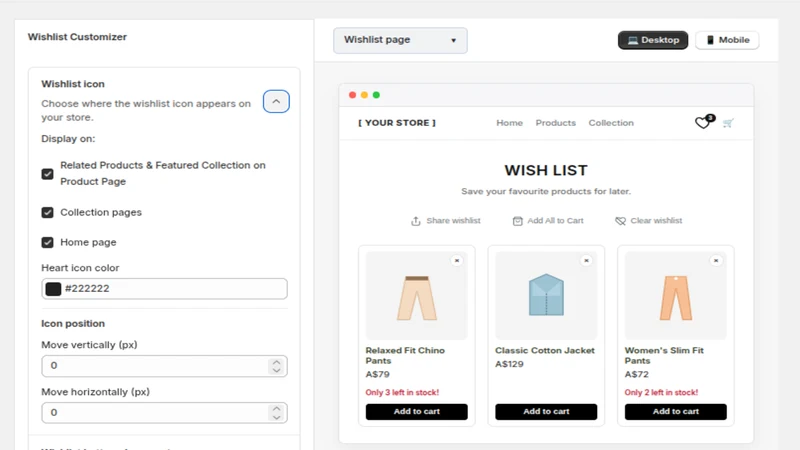800x450 pixels.
Task: Add Relaxed Fit Chino Pants to cart
Action: click(416, 412)
